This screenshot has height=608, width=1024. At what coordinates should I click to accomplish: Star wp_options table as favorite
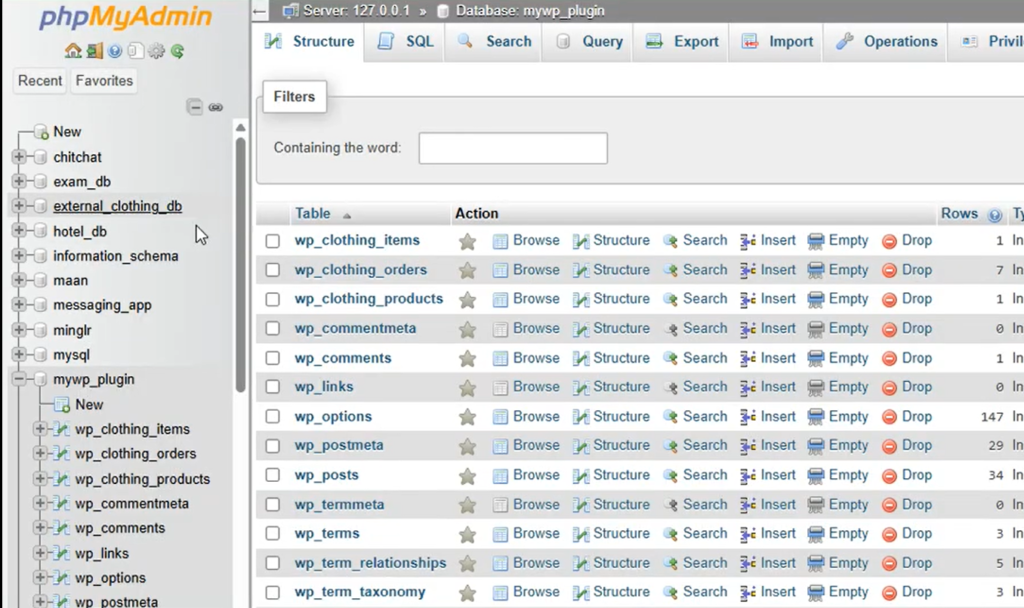pyautogui.click(x=467, y=417)
